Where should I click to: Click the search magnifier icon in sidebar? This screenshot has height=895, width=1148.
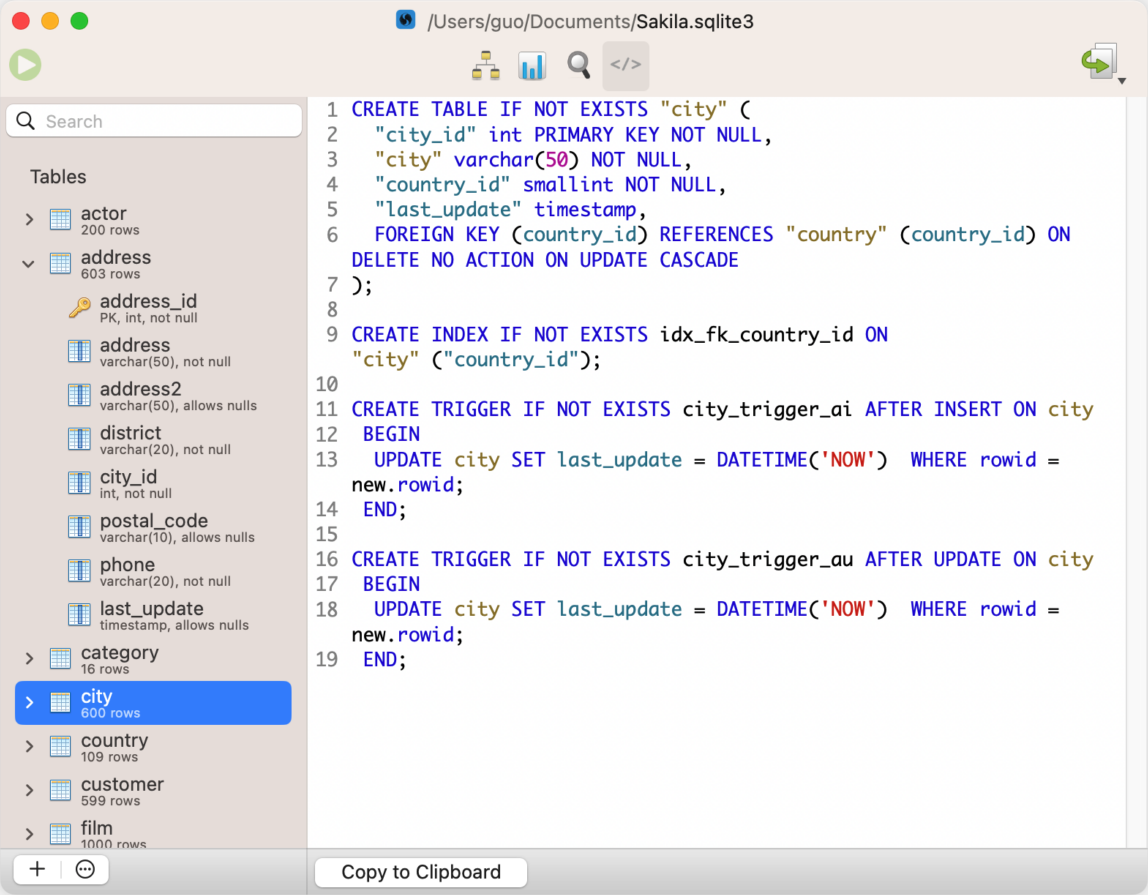pos(26,121)
